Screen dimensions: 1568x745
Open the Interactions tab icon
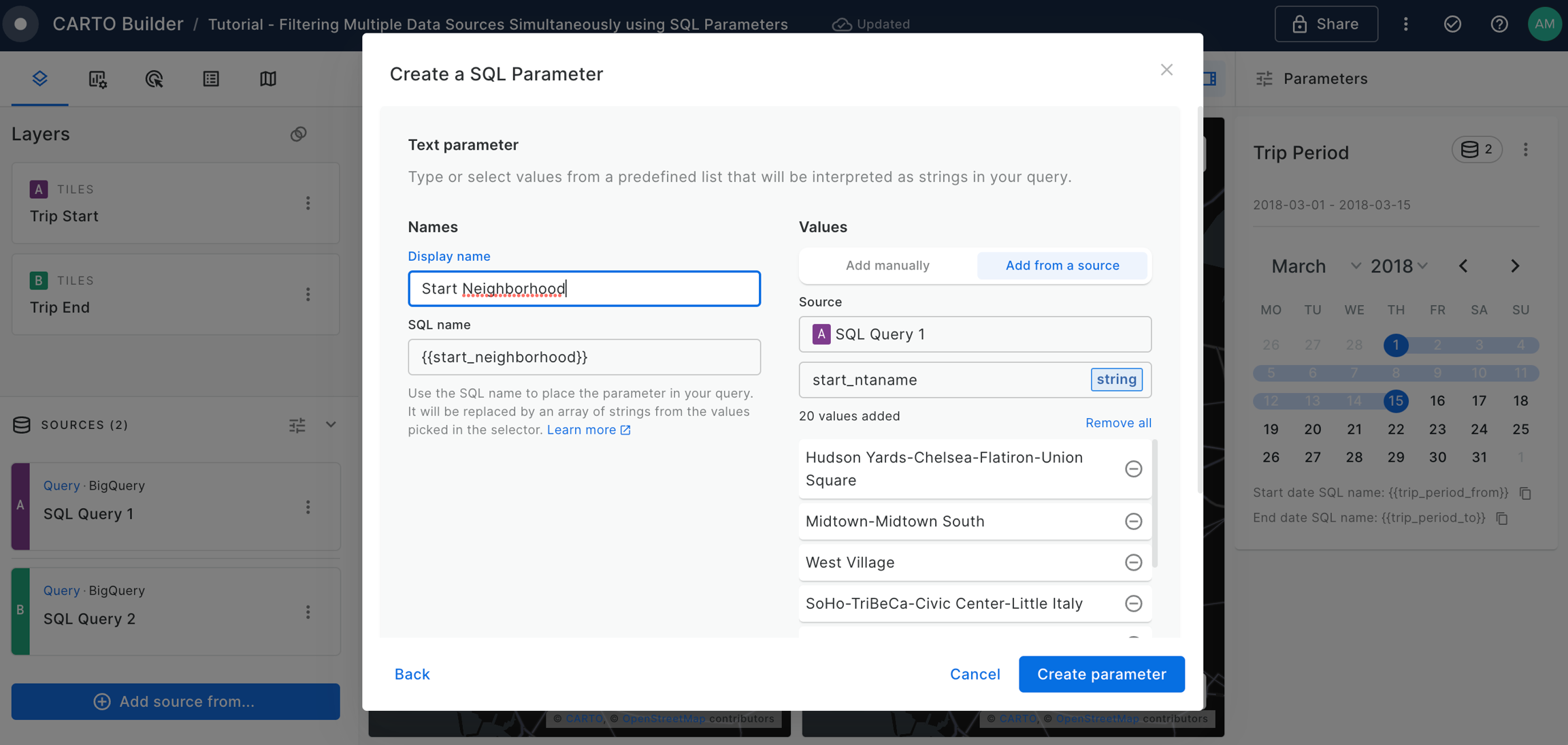pyautogui.click(x=154, y=79)
